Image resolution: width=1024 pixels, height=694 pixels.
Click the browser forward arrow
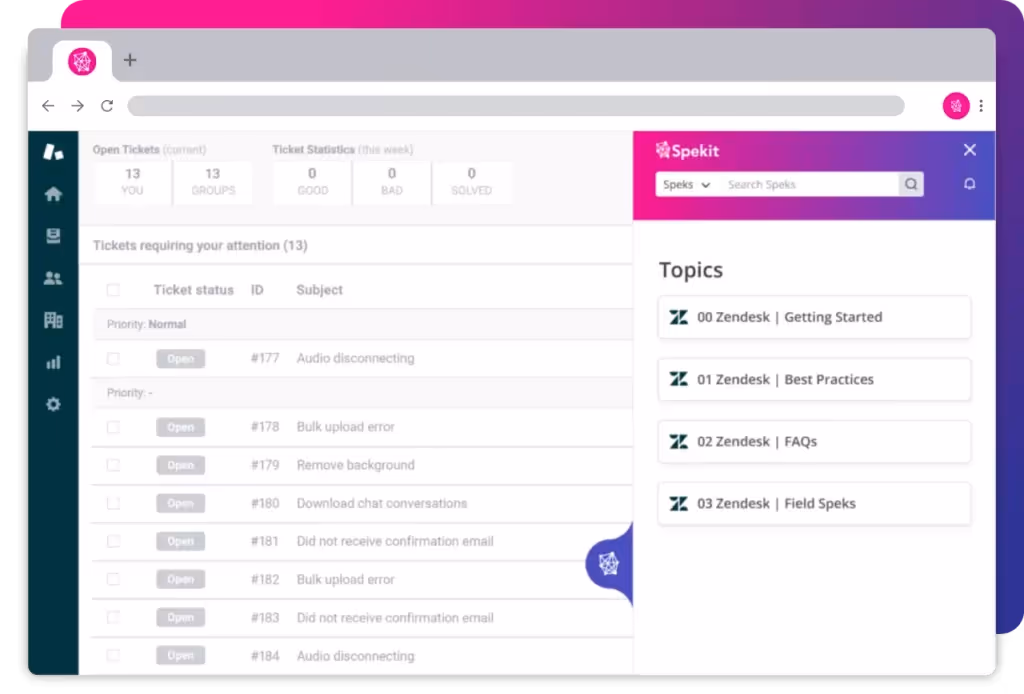[x=78, y=106]
